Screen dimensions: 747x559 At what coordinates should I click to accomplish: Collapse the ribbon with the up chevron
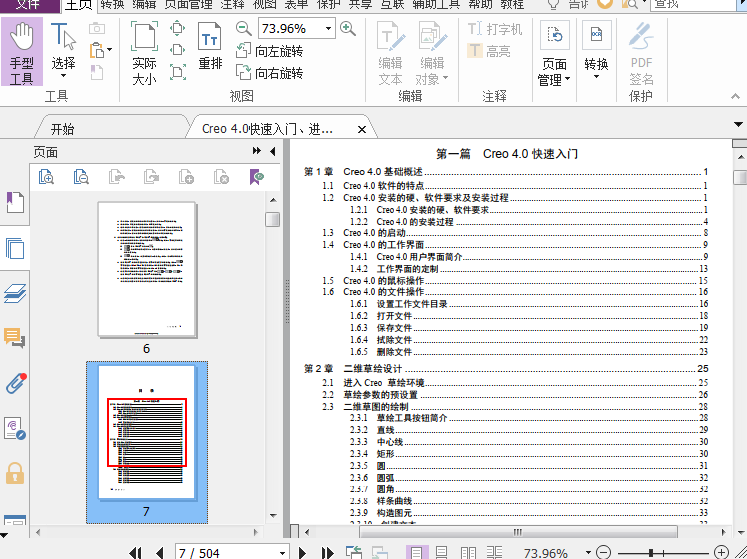[x=736, y=96]
